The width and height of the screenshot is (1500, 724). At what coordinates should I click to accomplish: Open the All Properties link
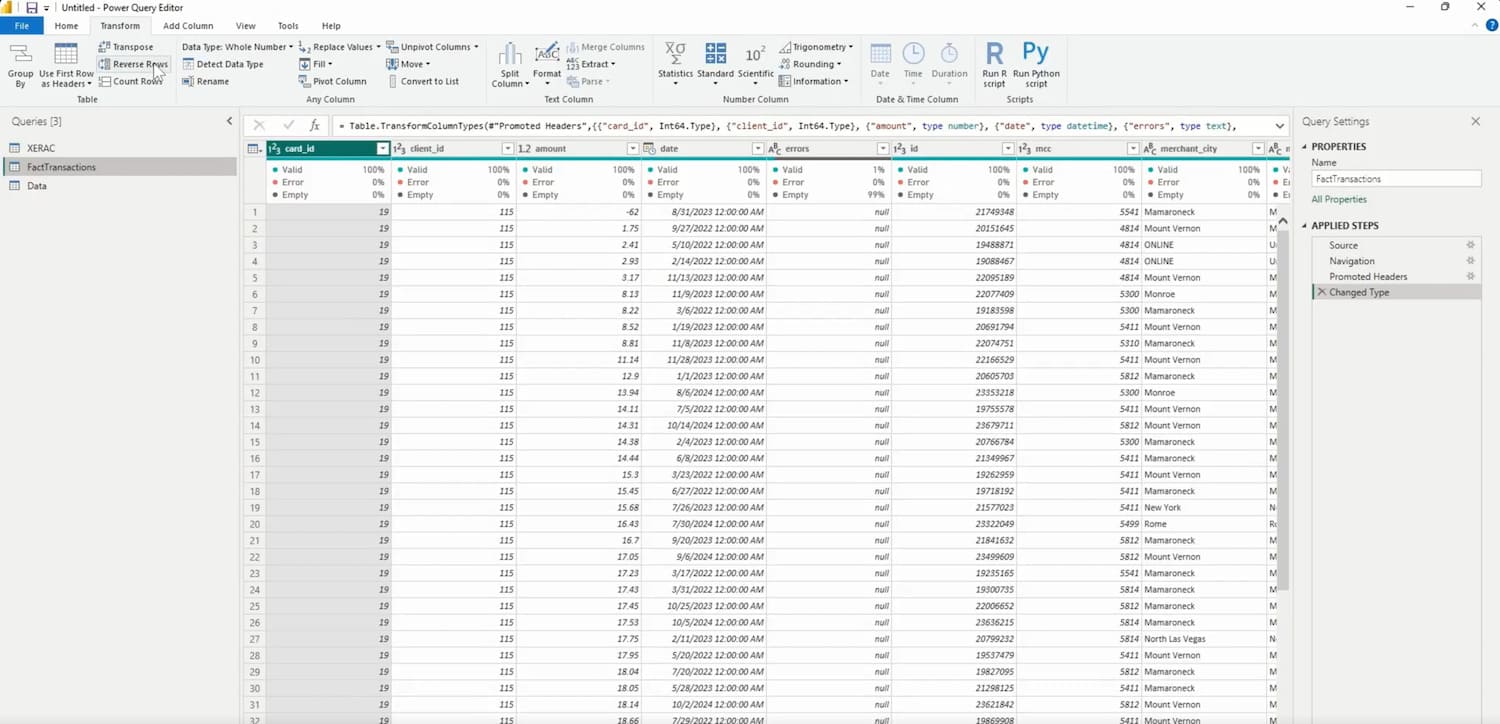coord(1338,199)
